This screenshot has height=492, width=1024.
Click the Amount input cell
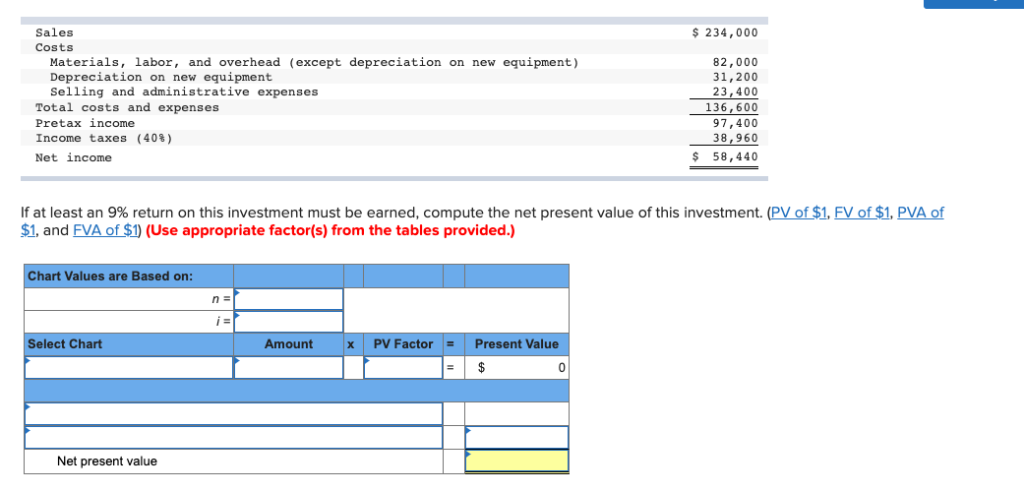coord(289,367)
